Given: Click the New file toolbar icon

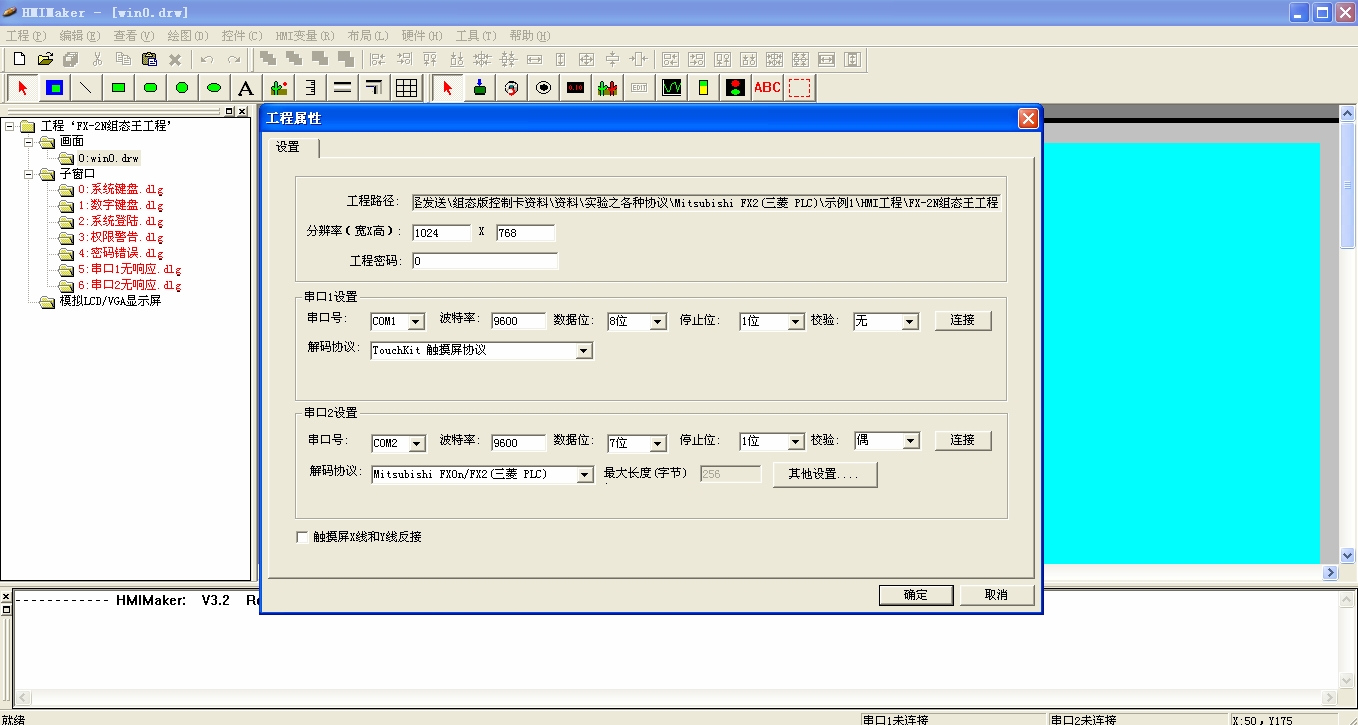Looking at the screenshot, I should point(19,59).
